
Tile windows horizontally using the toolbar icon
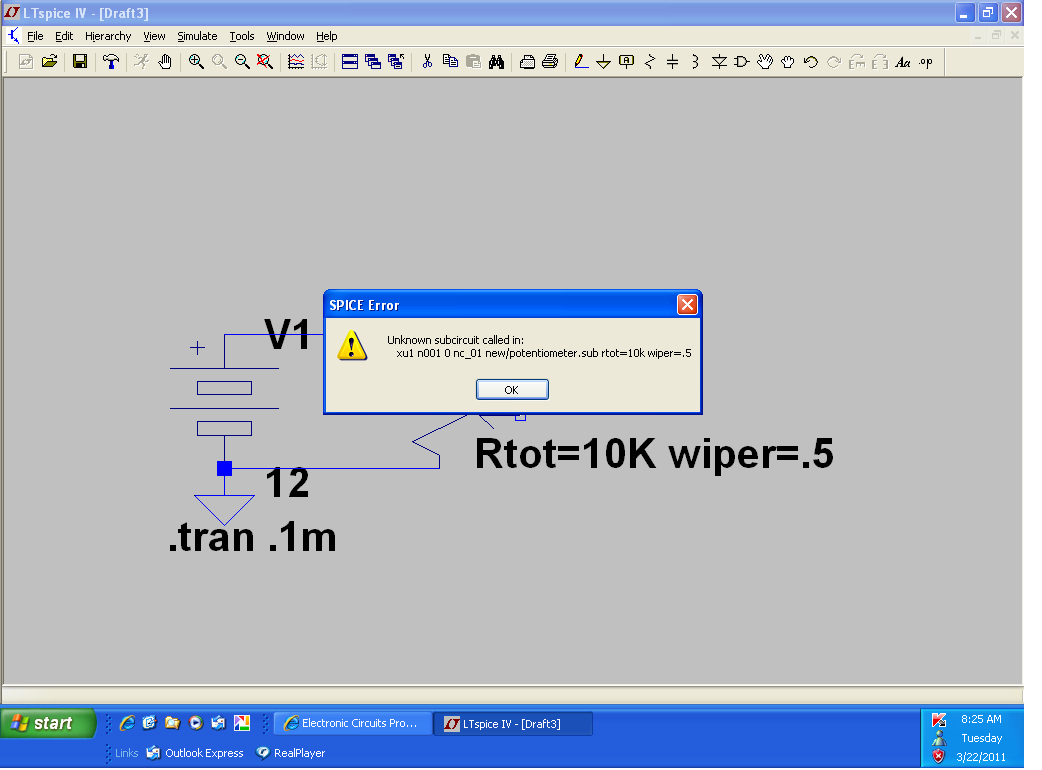pyautogui.click(x=350, y=62)
